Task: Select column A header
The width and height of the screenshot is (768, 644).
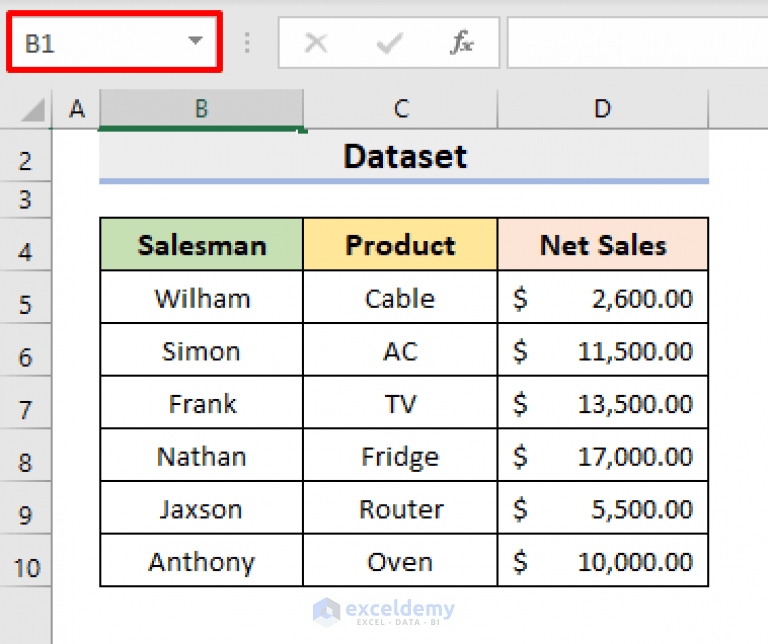Action: pos(76,109)
